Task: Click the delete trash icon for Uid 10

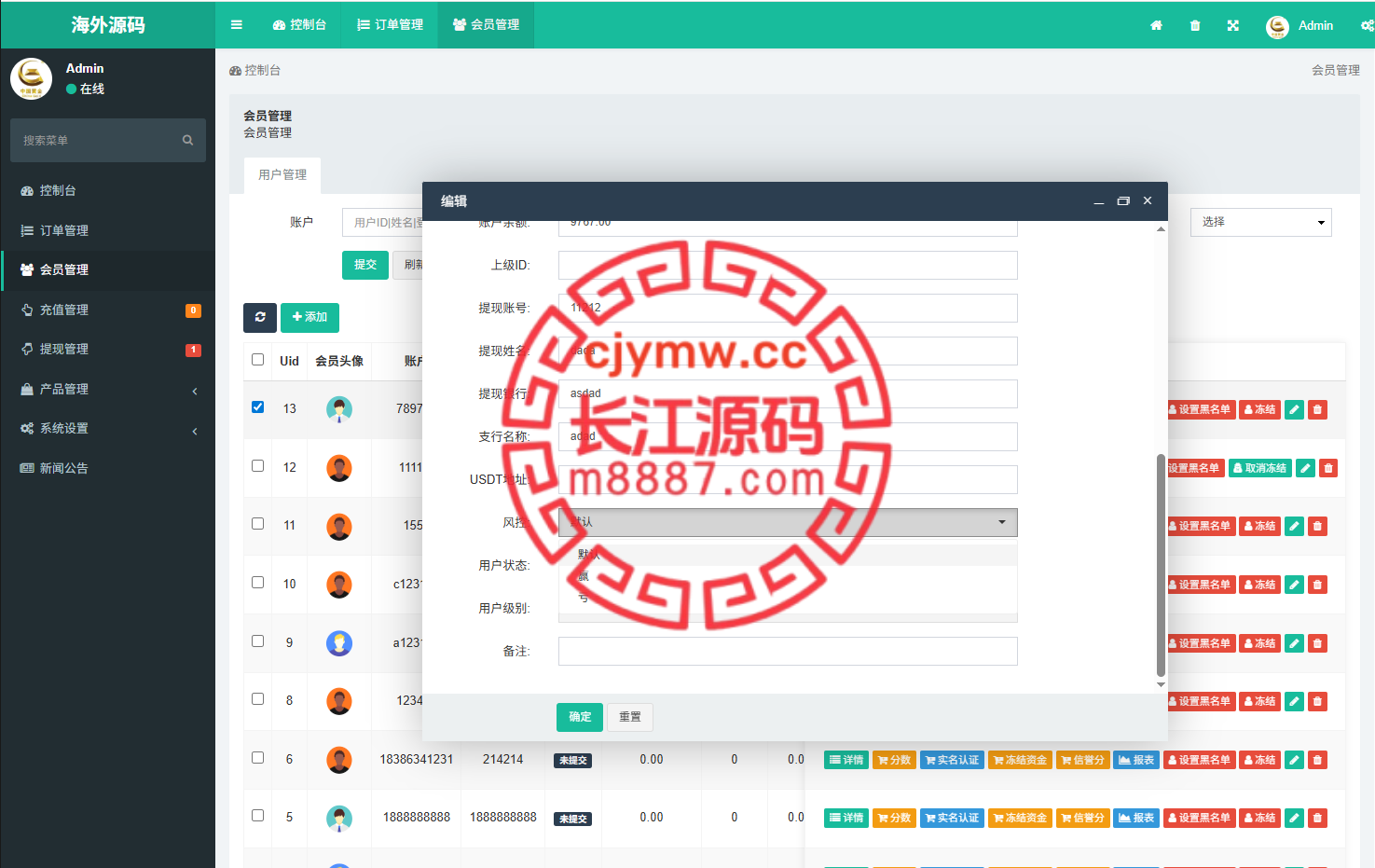Action: click(x=1317, y=585)
